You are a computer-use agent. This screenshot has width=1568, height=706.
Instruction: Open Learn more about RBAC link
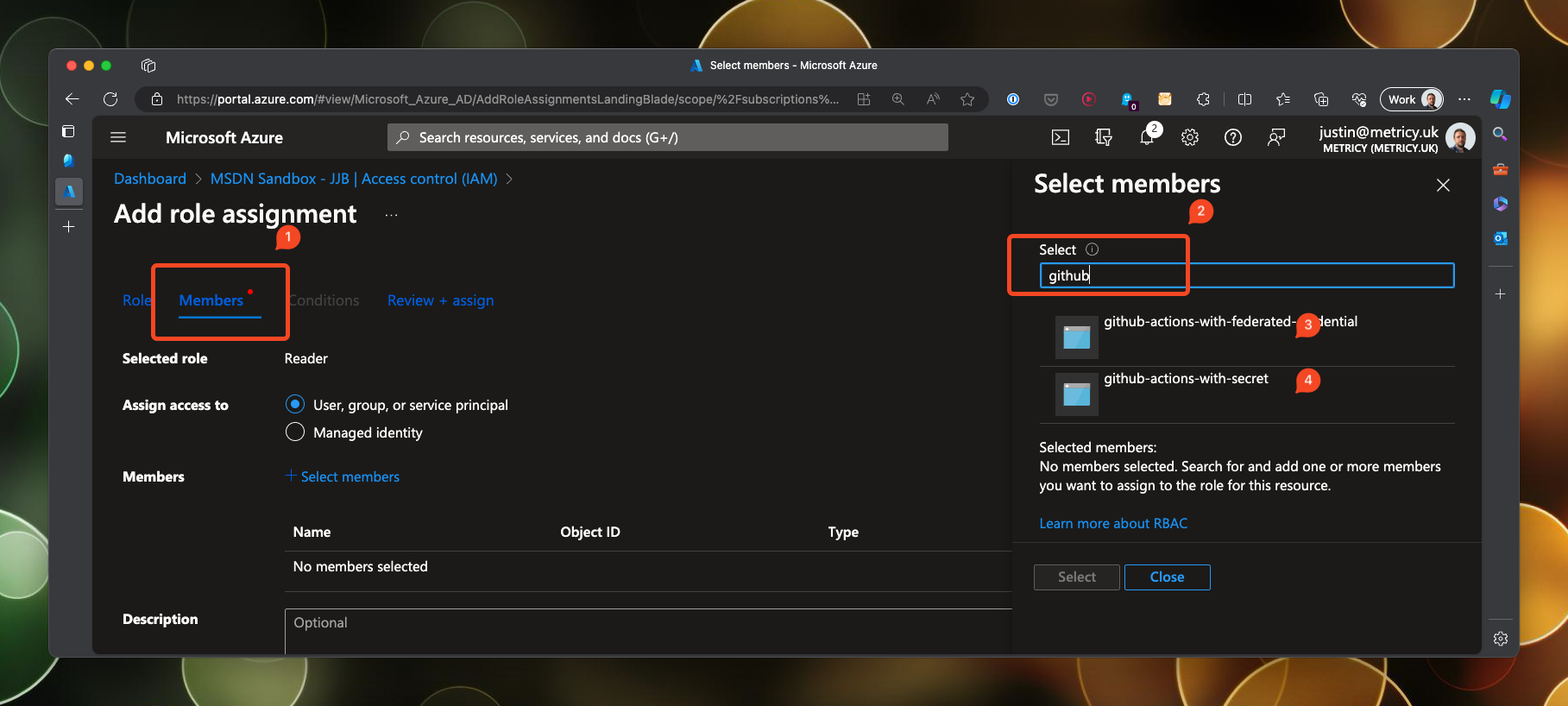[1113, 523]
